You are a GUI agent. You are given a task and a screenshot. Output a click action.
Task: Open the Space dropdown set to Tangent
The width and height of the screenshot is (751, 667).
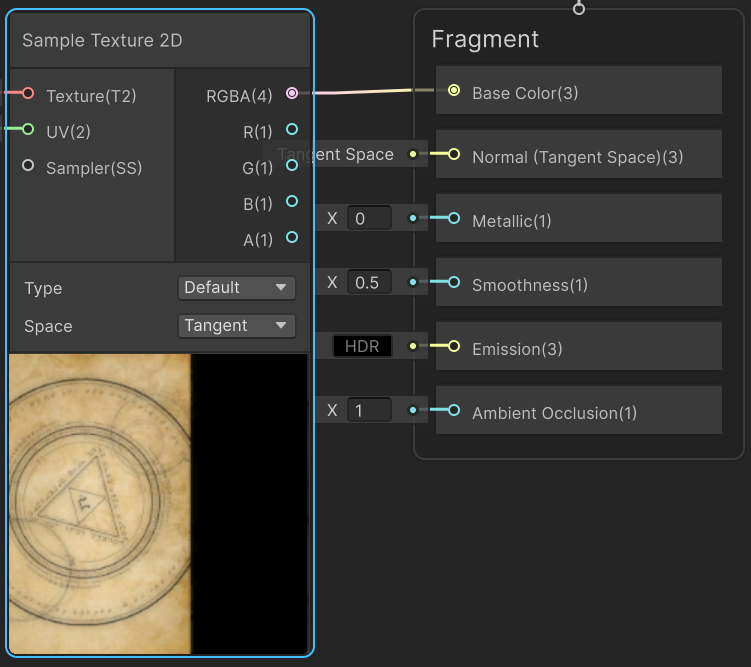pos(237,326)
